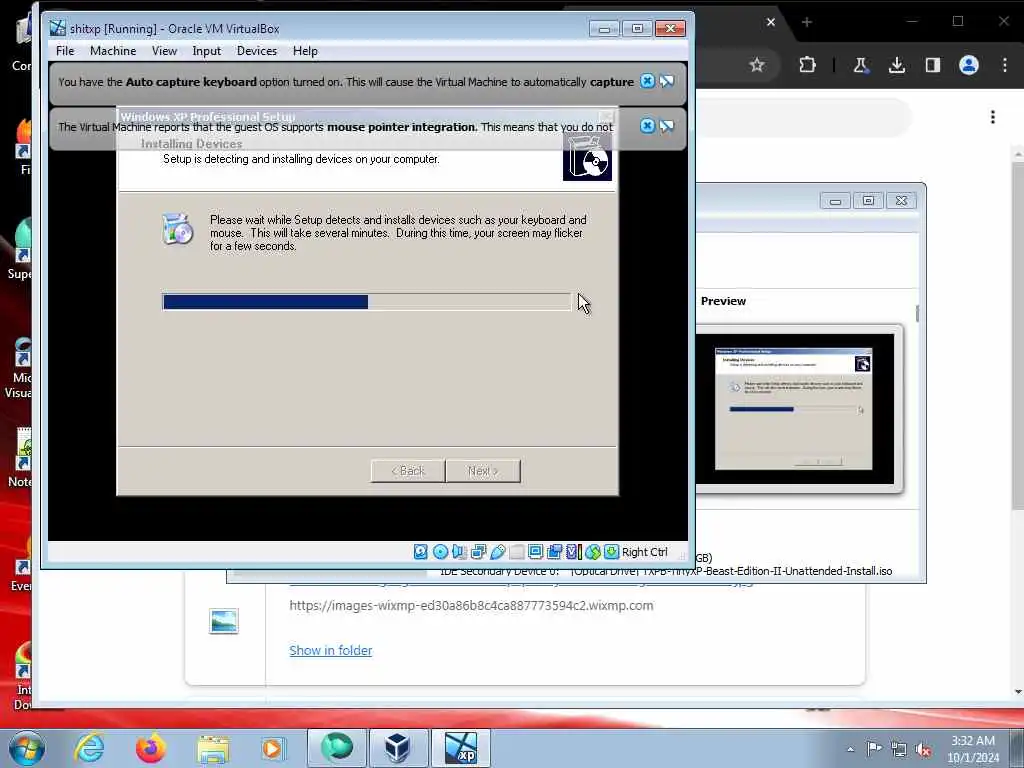Open the Input menu
The width and height of the screenshot is (1024, 768).
tap(206, 51)
